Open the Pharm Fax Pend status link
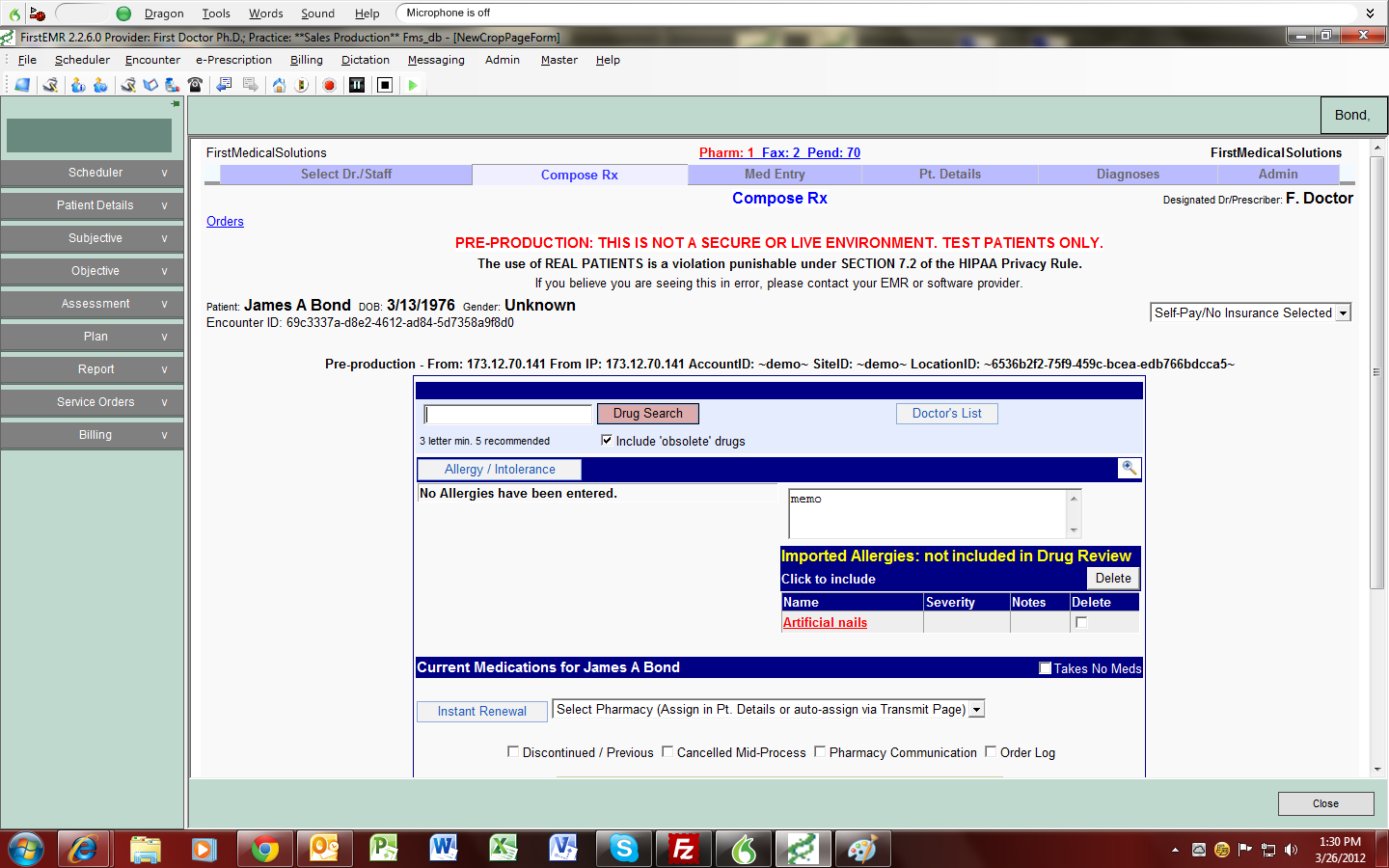1389x868 pixels. 779,152
